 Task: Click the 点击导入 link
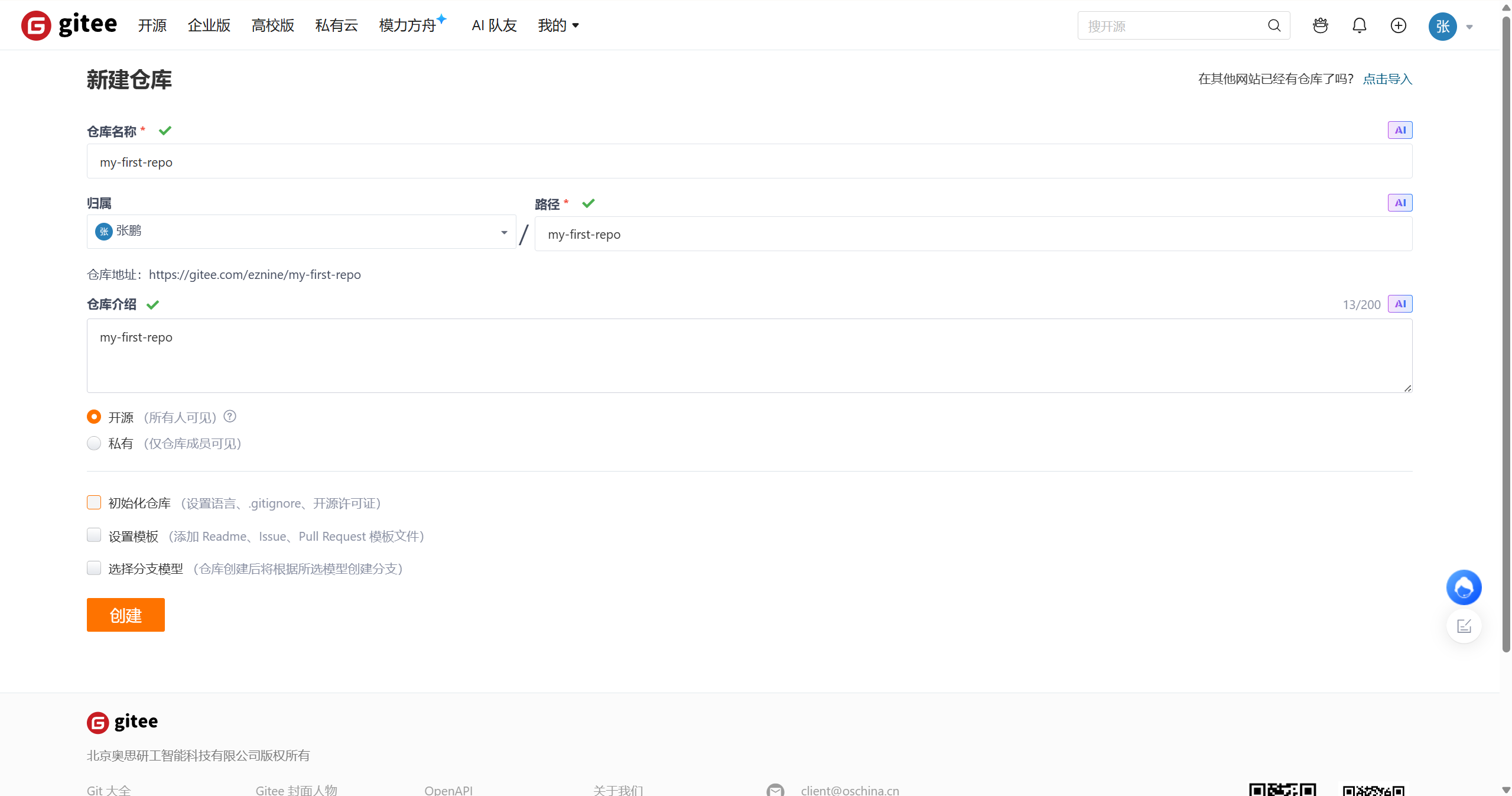[x=1387, y=79]
